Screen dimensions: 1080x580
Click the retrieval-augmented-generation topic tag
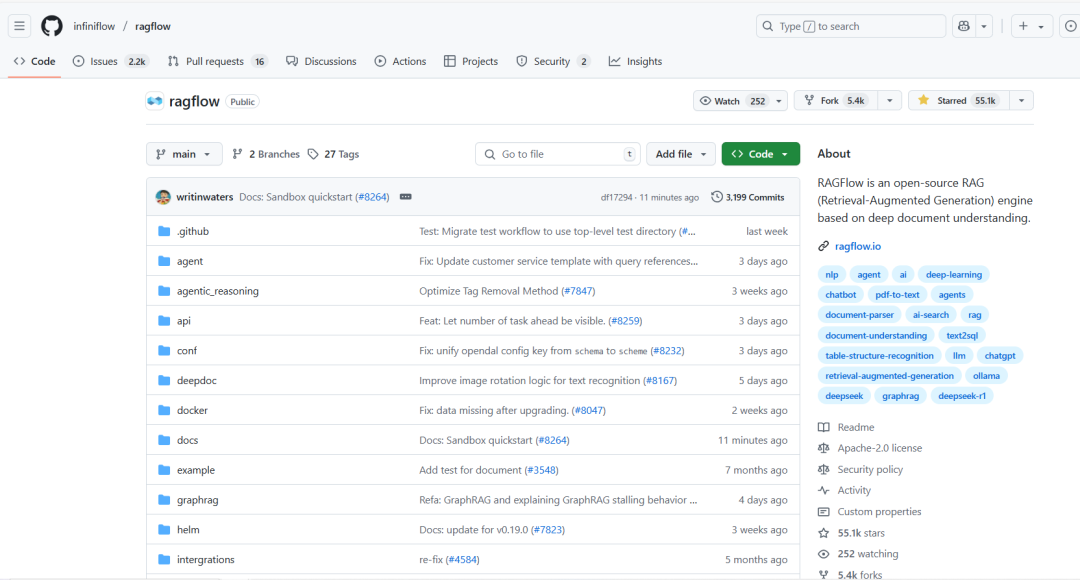pyautogui.click(x=889, y=375)
